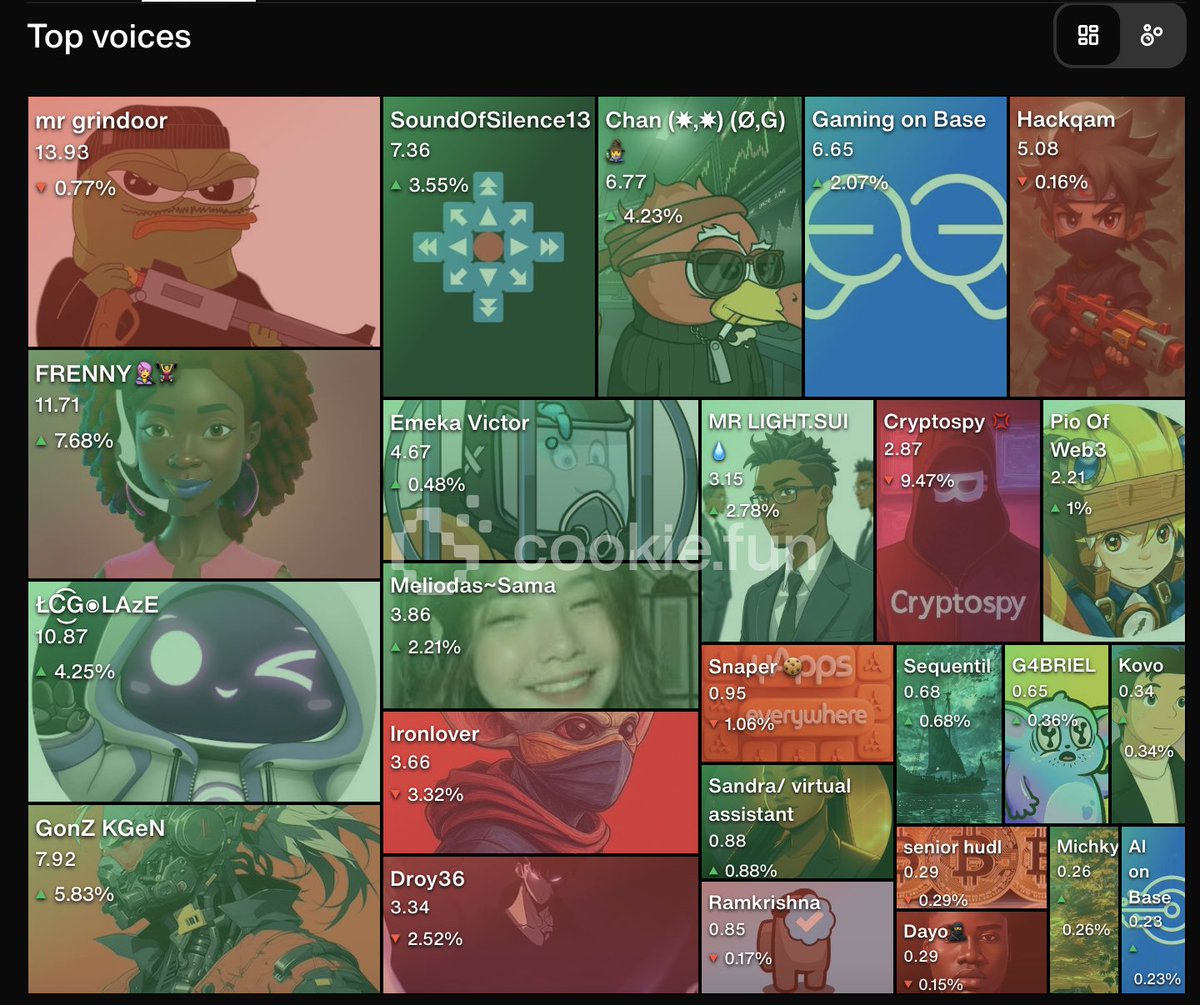Screen dimensions: 1200x1005
Task: Open the Emeka Victor tile
Action: pyautogui.click(x=540, y=480)
